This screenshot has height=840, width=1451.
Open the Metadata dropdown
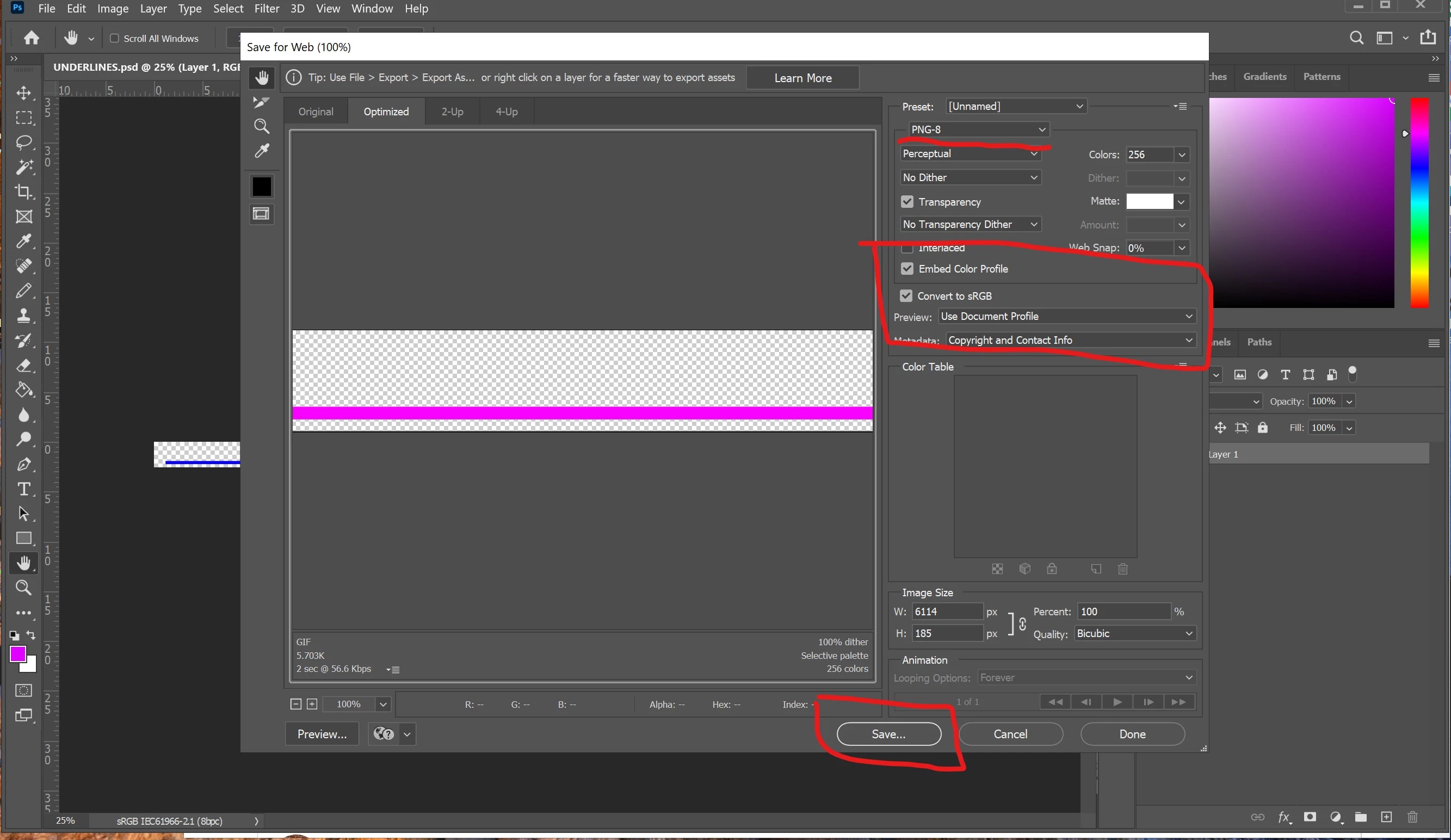tap(1070, 340)
